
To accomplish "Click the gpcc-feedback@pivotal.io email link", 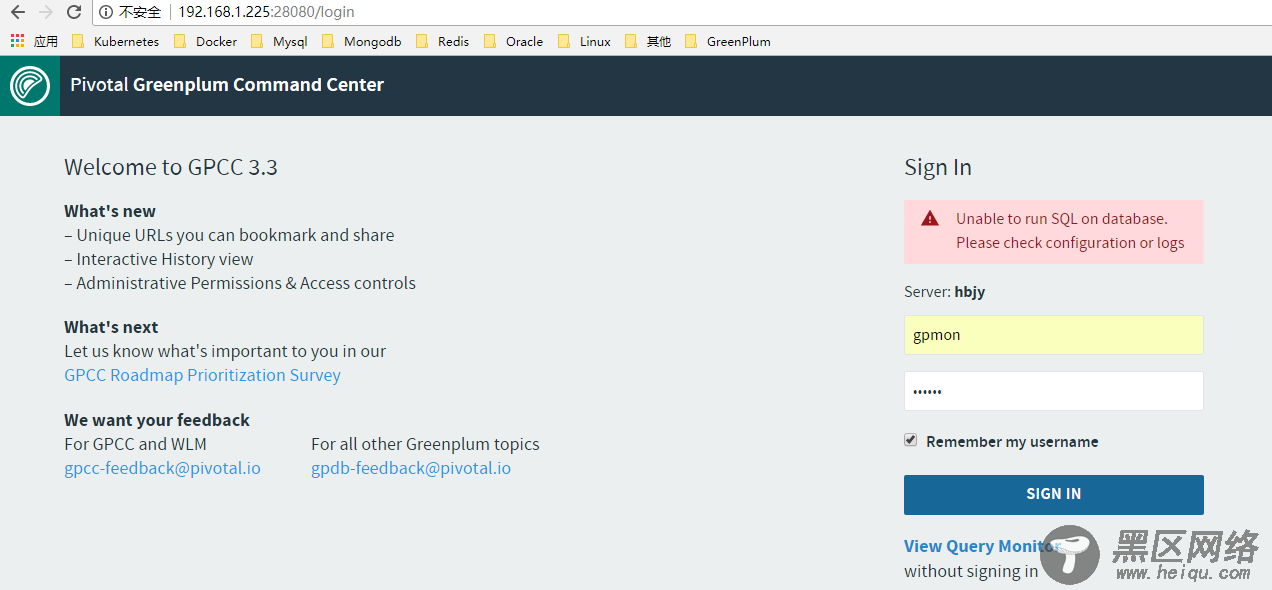I will (162, 468).
